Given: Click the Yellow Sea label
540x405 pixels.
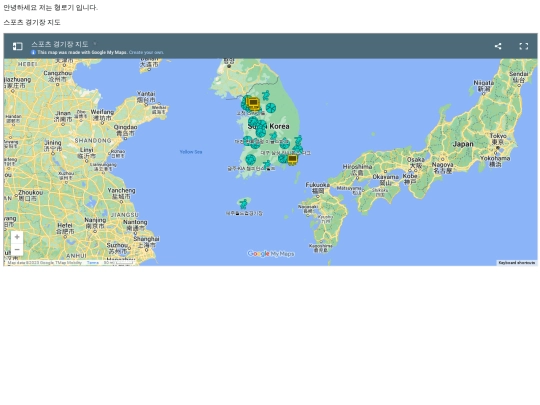Looking at the screenshot, I should click(x=191, y=152).
